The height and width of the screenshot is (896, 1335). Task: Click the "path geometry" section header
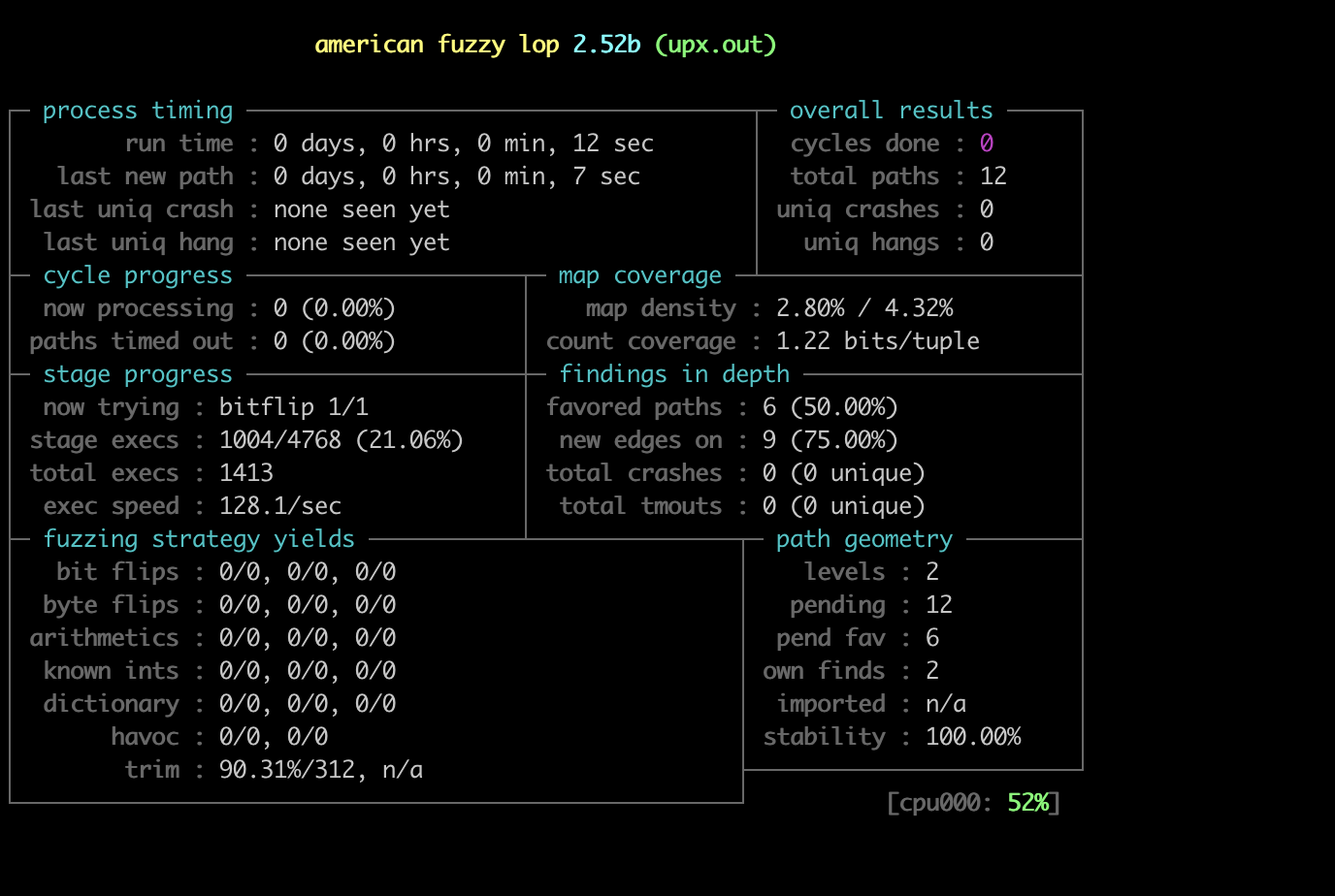click(864, 539)
